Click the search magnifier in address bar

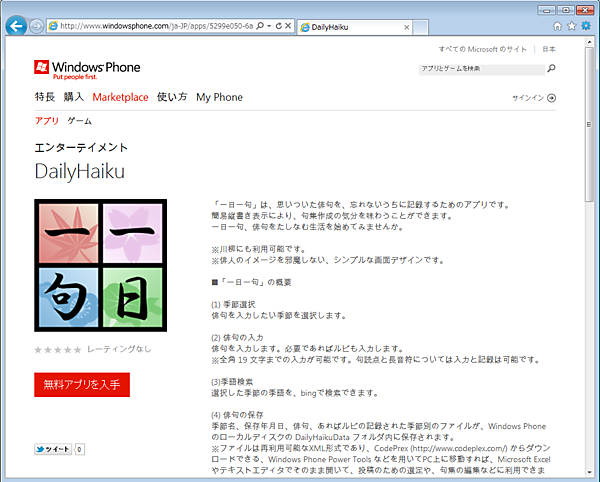tap(260, 26)
